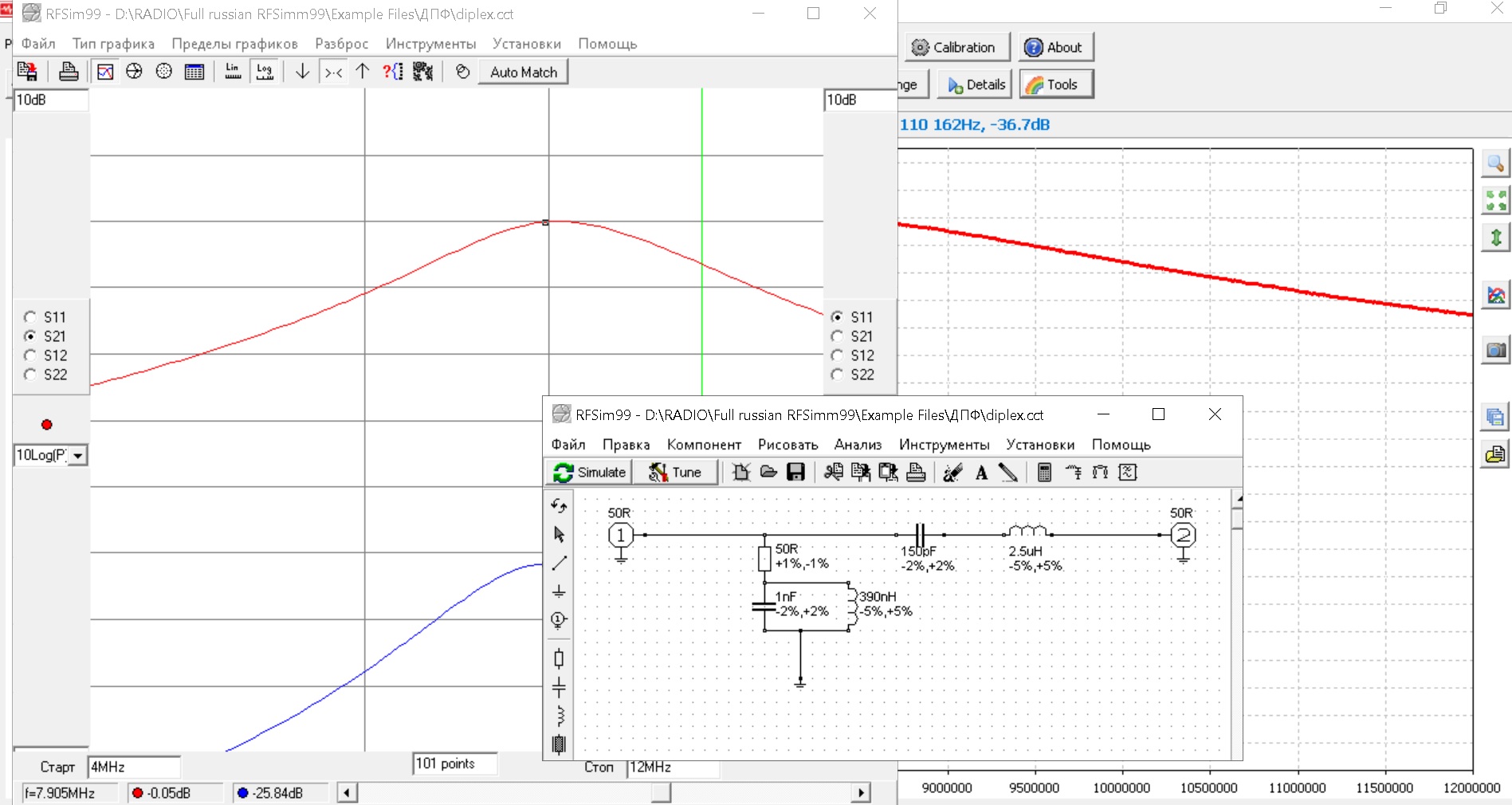This screenshot has height=805, width=1512.
Task: Open the calculator tool in schematic toolbar
Action: (x=1044, y=473)
